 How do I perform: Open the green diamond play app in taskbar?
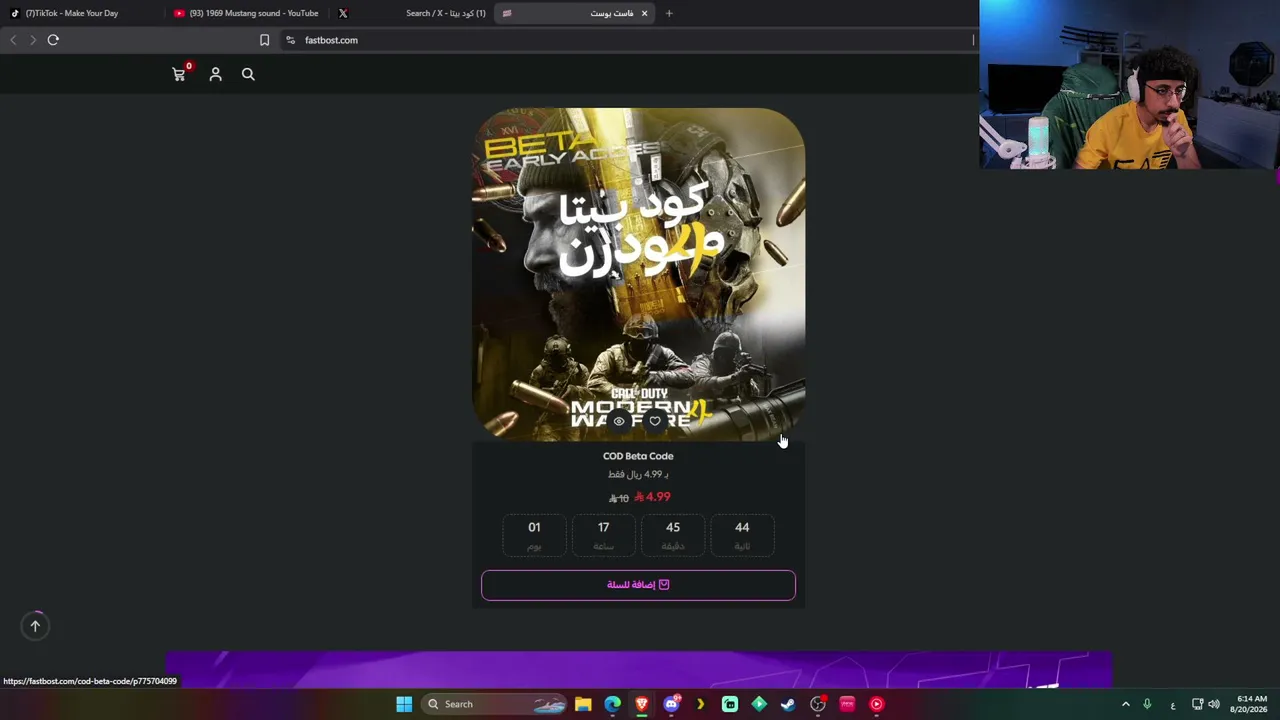pyautogui.click(x=759, y=704)
